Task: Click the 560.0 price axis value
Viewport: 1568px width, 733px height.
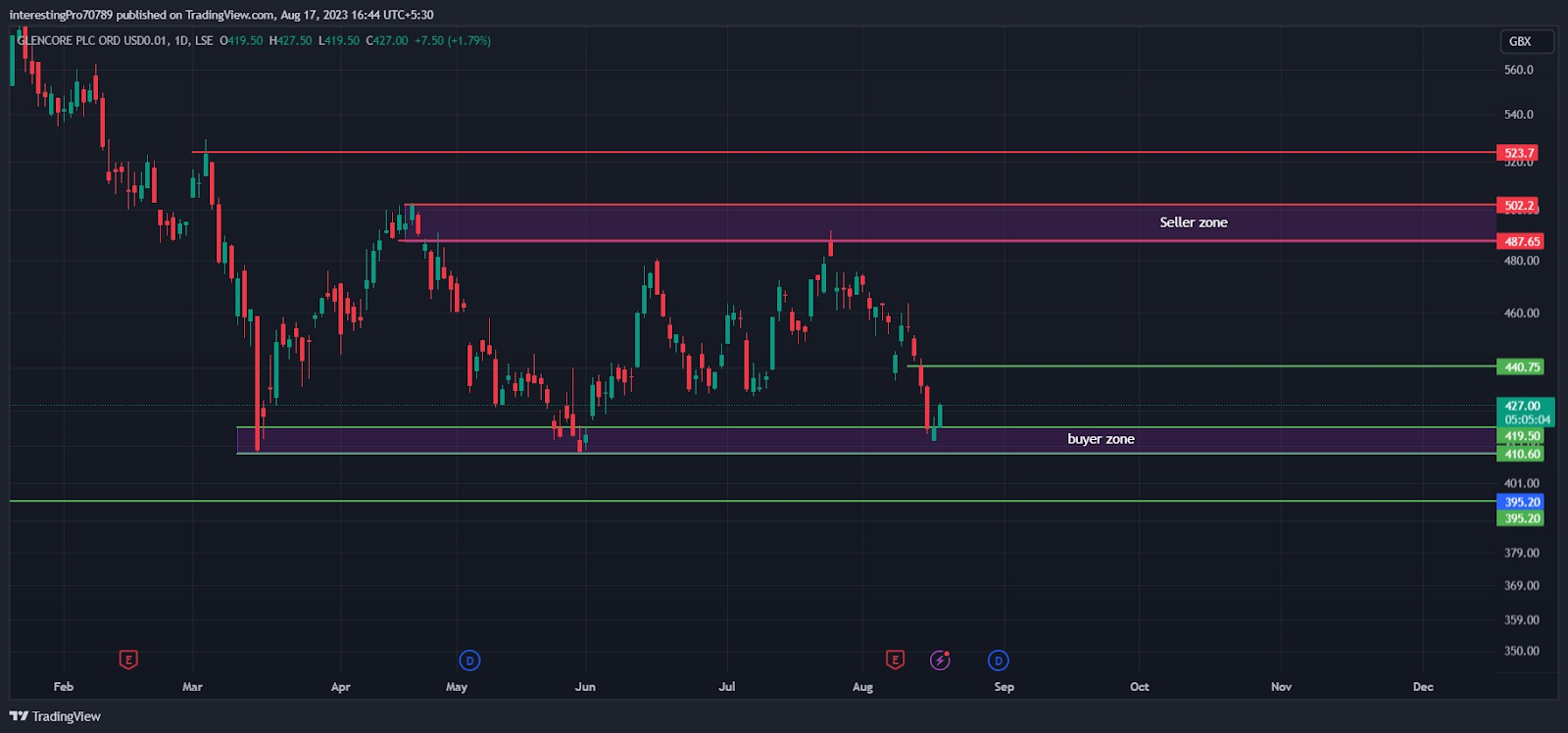Action: (x=1519, y=70)
